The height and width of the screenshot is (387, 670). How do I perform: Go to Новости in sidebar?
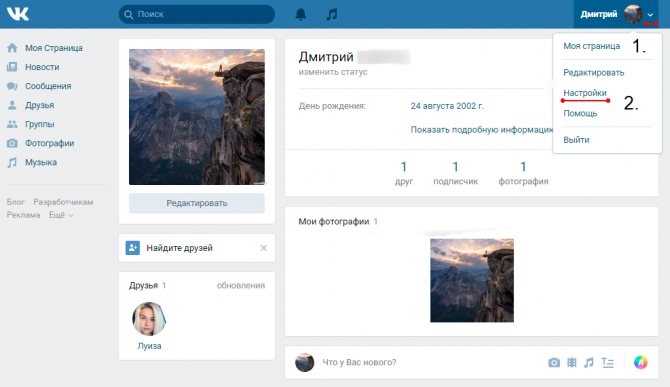[42, 67]
